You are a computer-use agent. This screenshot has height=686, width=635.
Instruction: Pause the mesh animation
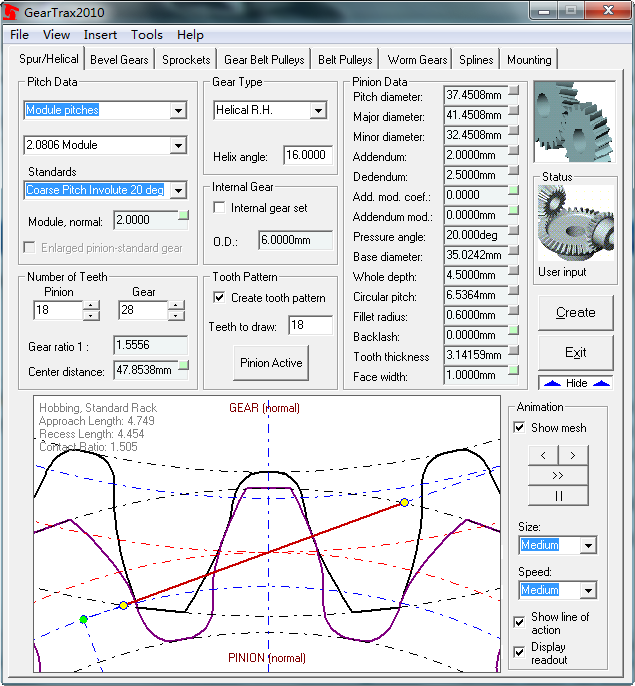pyautogui.click(x=558, y=496)
